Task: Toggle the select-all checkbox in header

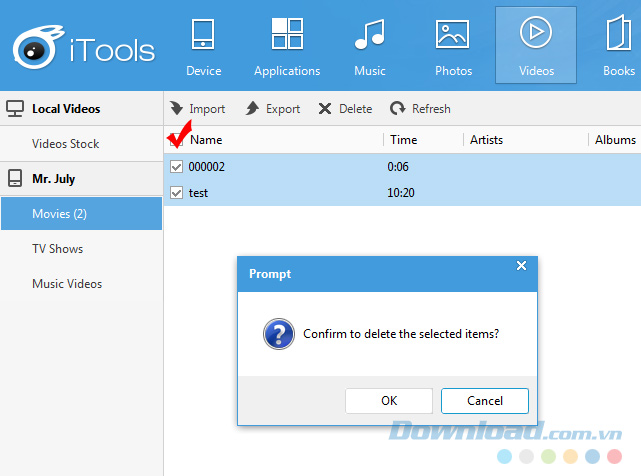Action: tap(174, 140)
